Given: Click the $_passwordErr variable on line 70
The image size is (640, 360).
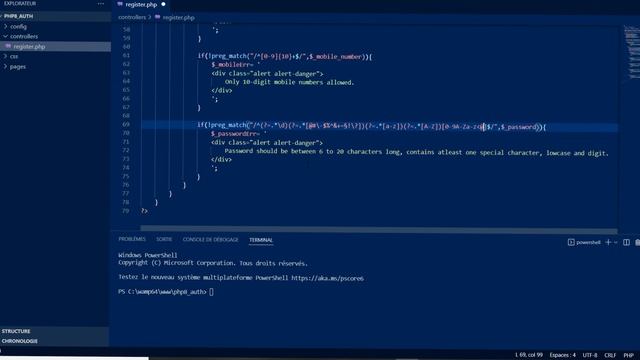Looking at the screenshot, I should pyautogui.click(x=232, y=134).
